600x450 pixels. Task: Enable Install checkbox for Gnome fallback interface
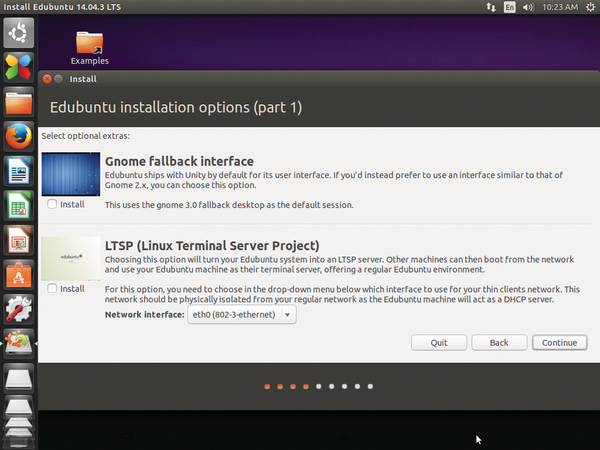tap(52, 204)
